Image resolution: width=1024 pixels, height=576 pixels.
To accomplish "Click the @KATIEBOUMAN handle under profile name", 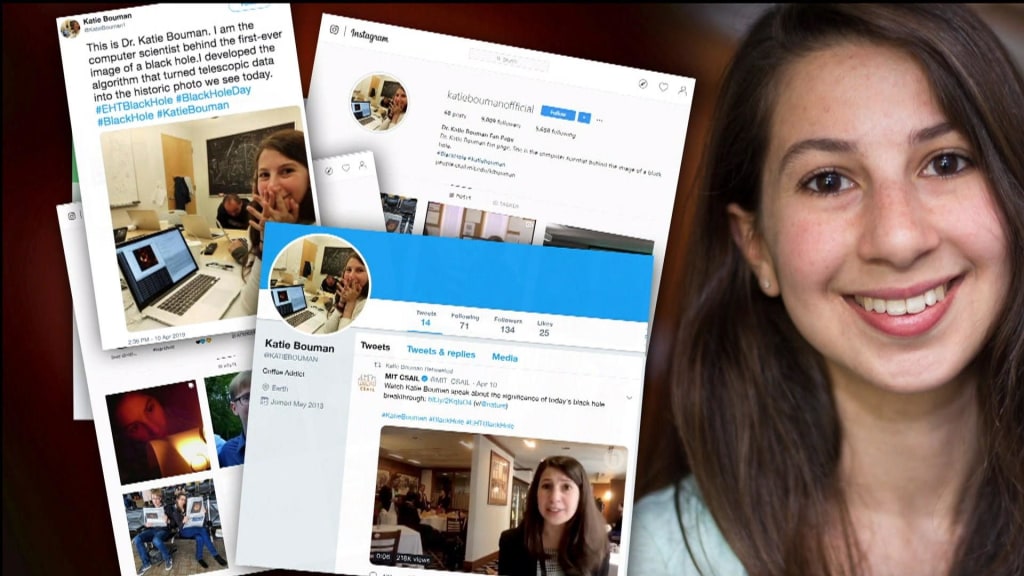I will (x=290, y=357).
